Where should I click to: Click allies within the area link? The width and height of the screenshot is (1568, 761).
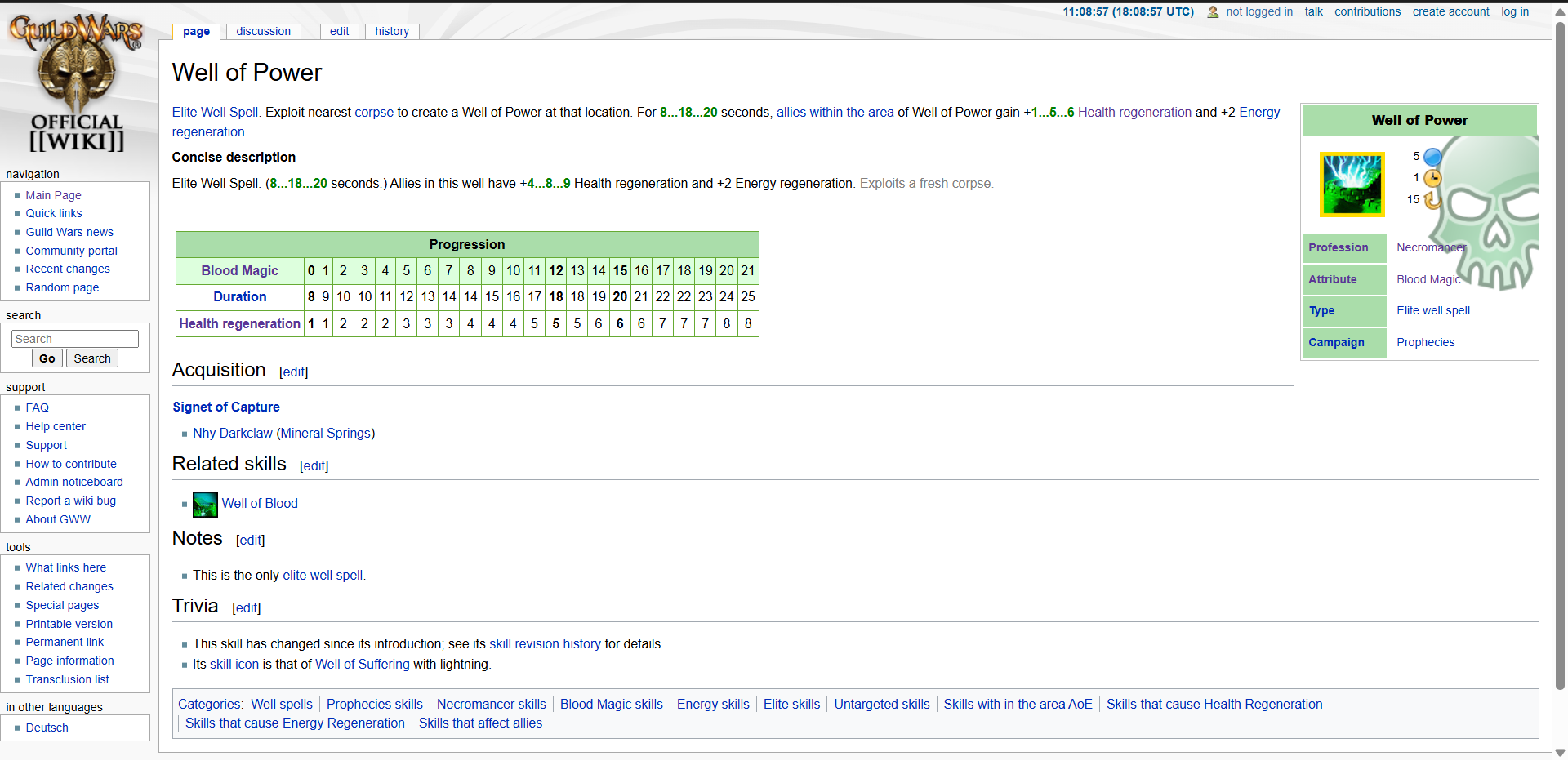(x=835, y=112)
